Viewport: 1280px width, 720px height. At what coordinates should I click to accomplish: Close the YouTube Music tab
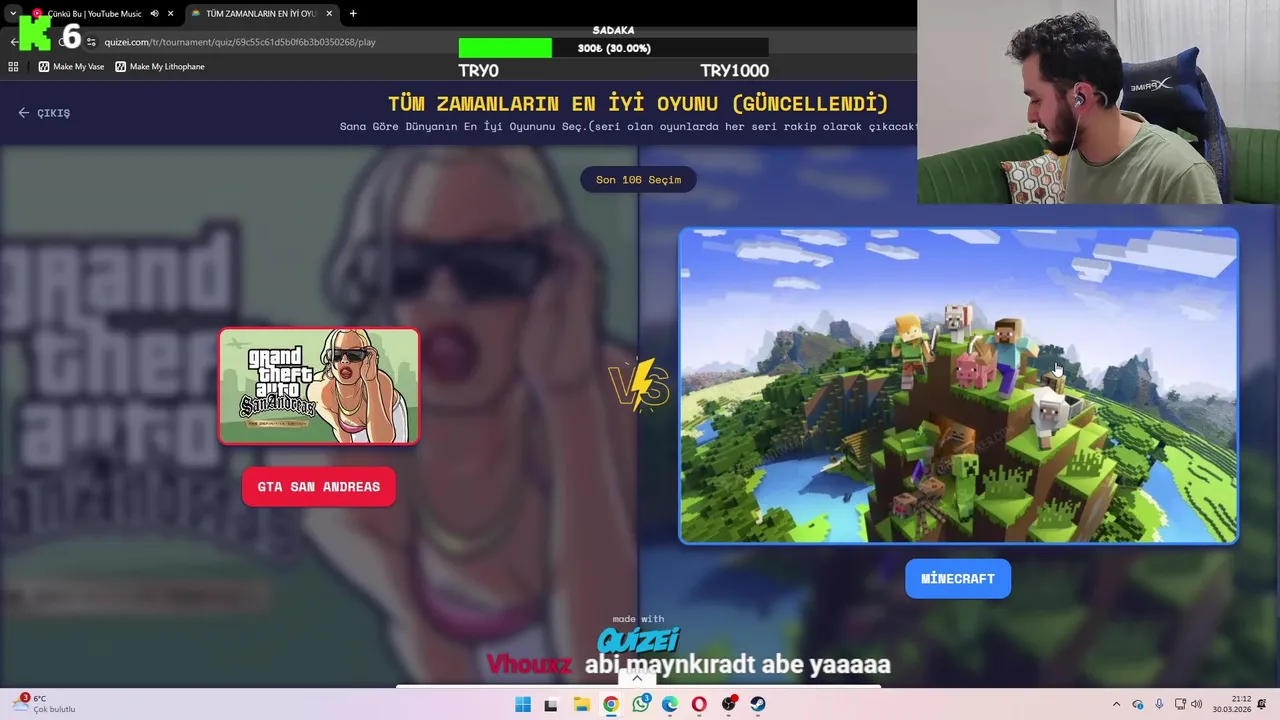[171, 14]
